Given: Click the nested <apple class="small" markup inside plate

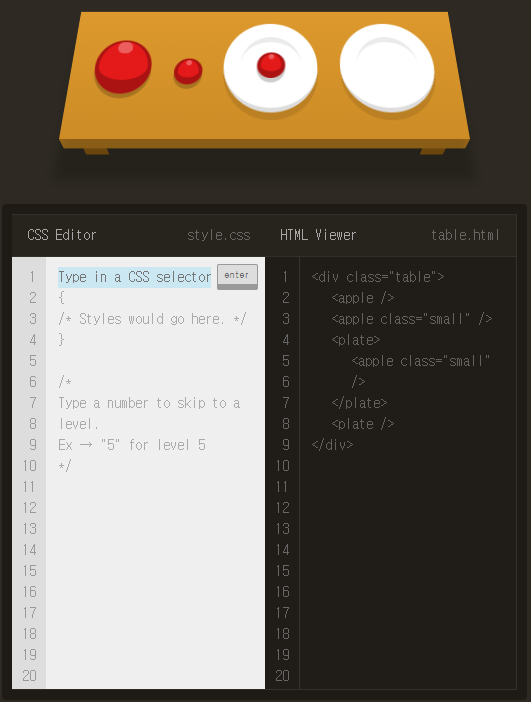Looking at the screenshot, I should 420,361.
